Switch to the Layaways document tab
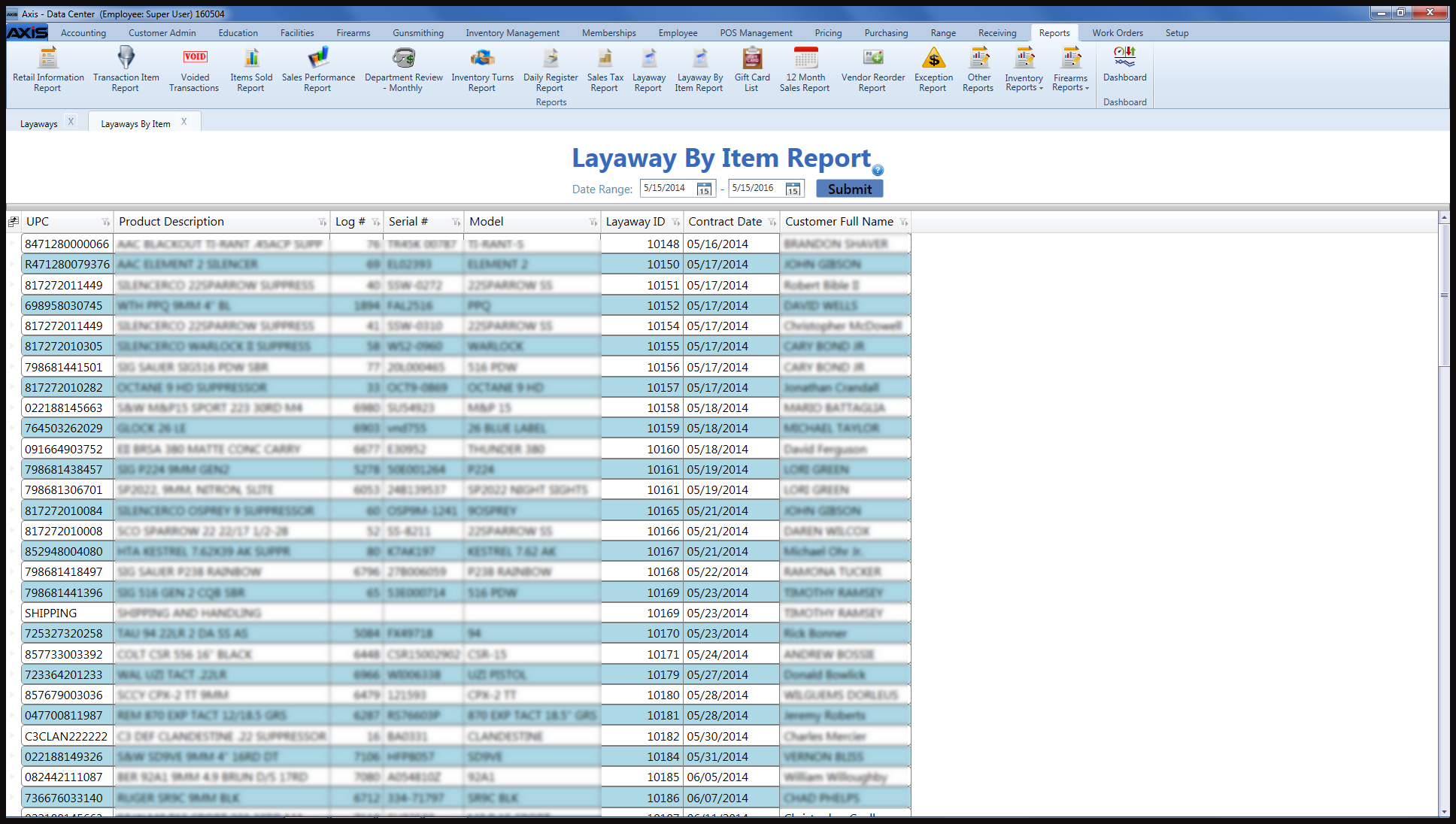The image size is (1456, 824). [x=38, y=124]
